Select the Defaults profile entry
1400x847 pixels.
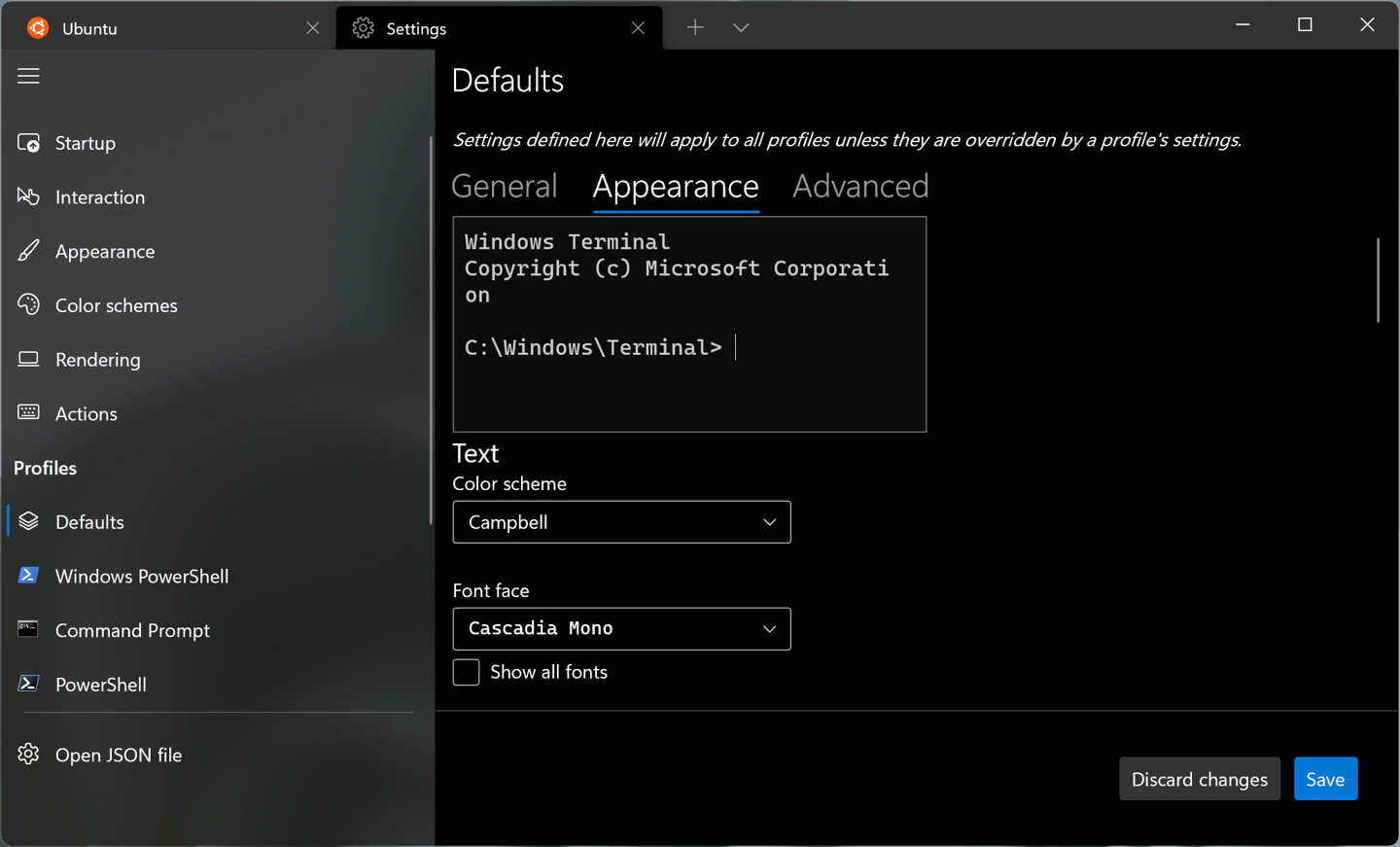pyautogui.click(x=89, y=521)
